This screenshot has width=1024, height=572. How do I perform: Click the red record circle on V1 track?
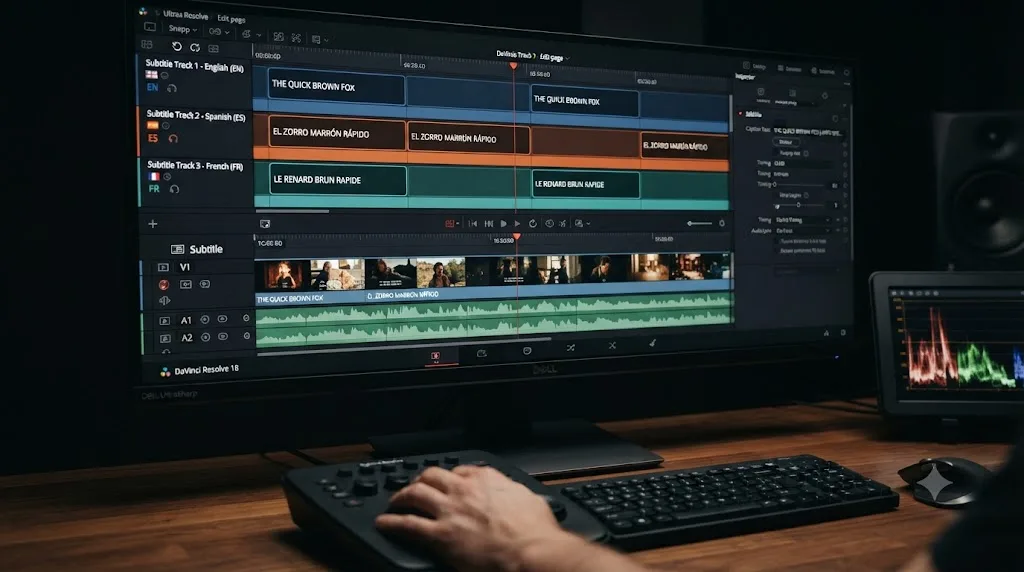[164, 285]
